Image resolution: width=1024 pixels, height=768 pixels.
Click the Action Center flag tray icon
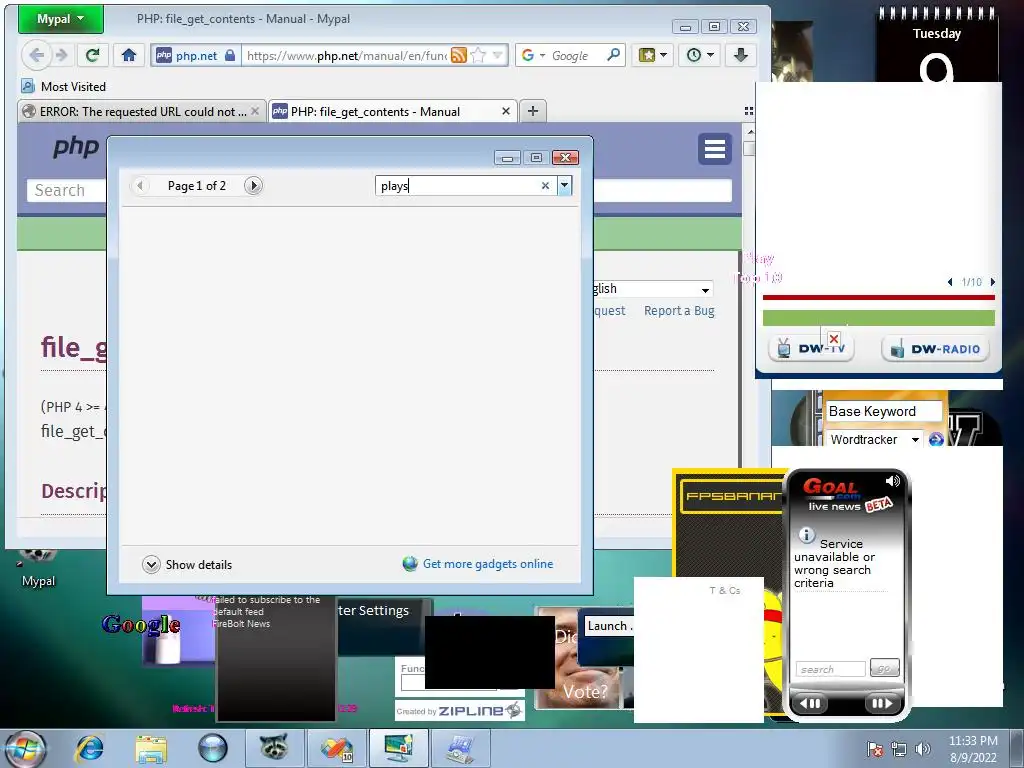pyautogui.click(x=874, y=748)
